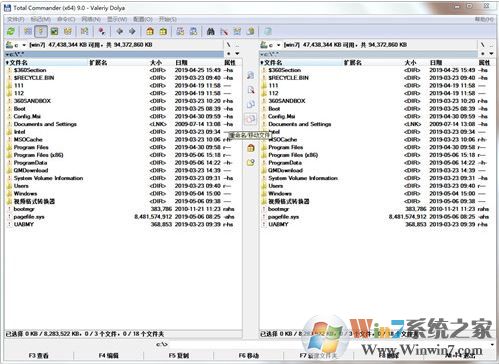Viewport: 499px width, 364px height.
Task: Open 文件(F) menu
Action: pos(16,19)
